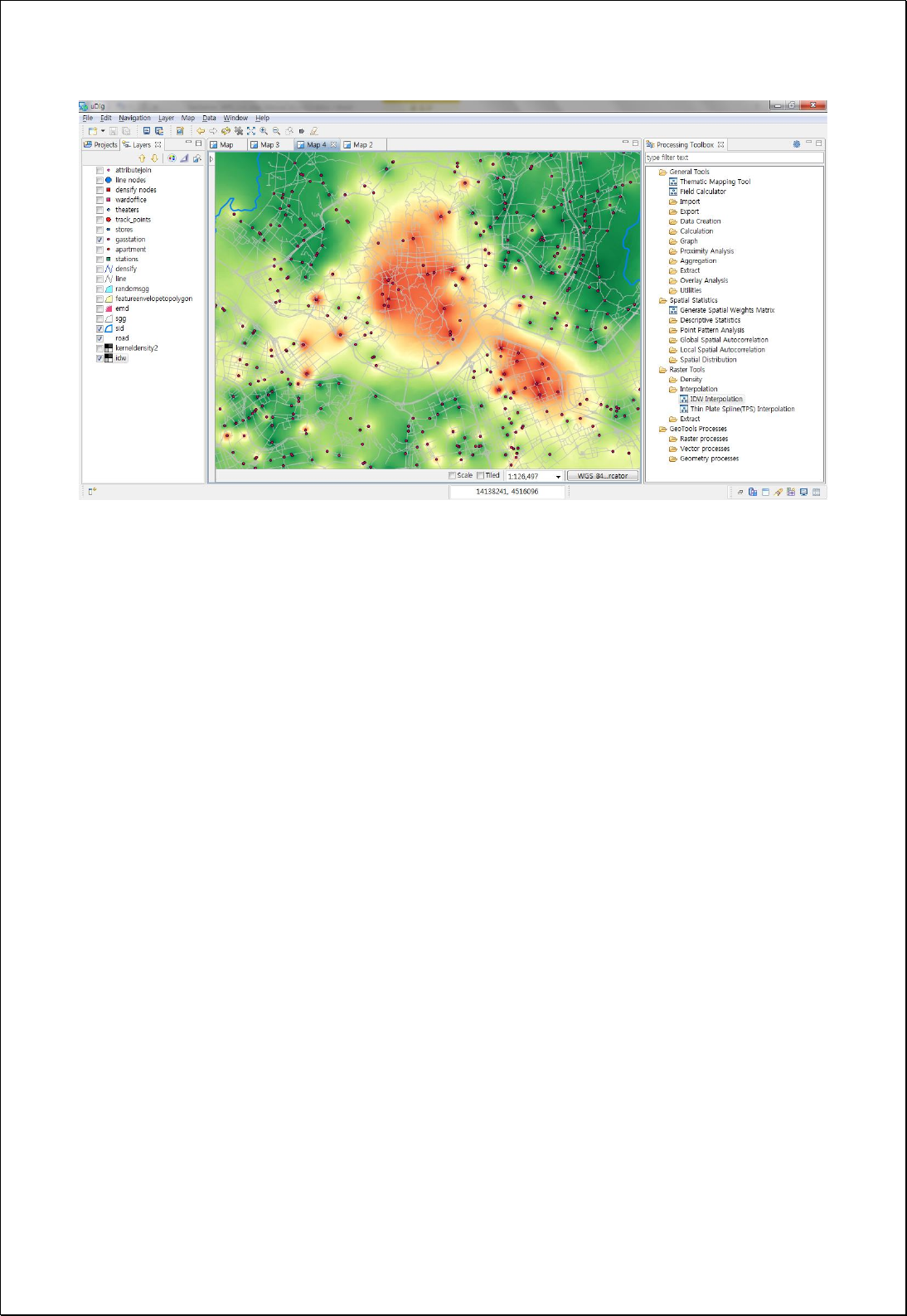
Task: Click the Zoom out magnifier icon
Action: (x=276, y=131)
